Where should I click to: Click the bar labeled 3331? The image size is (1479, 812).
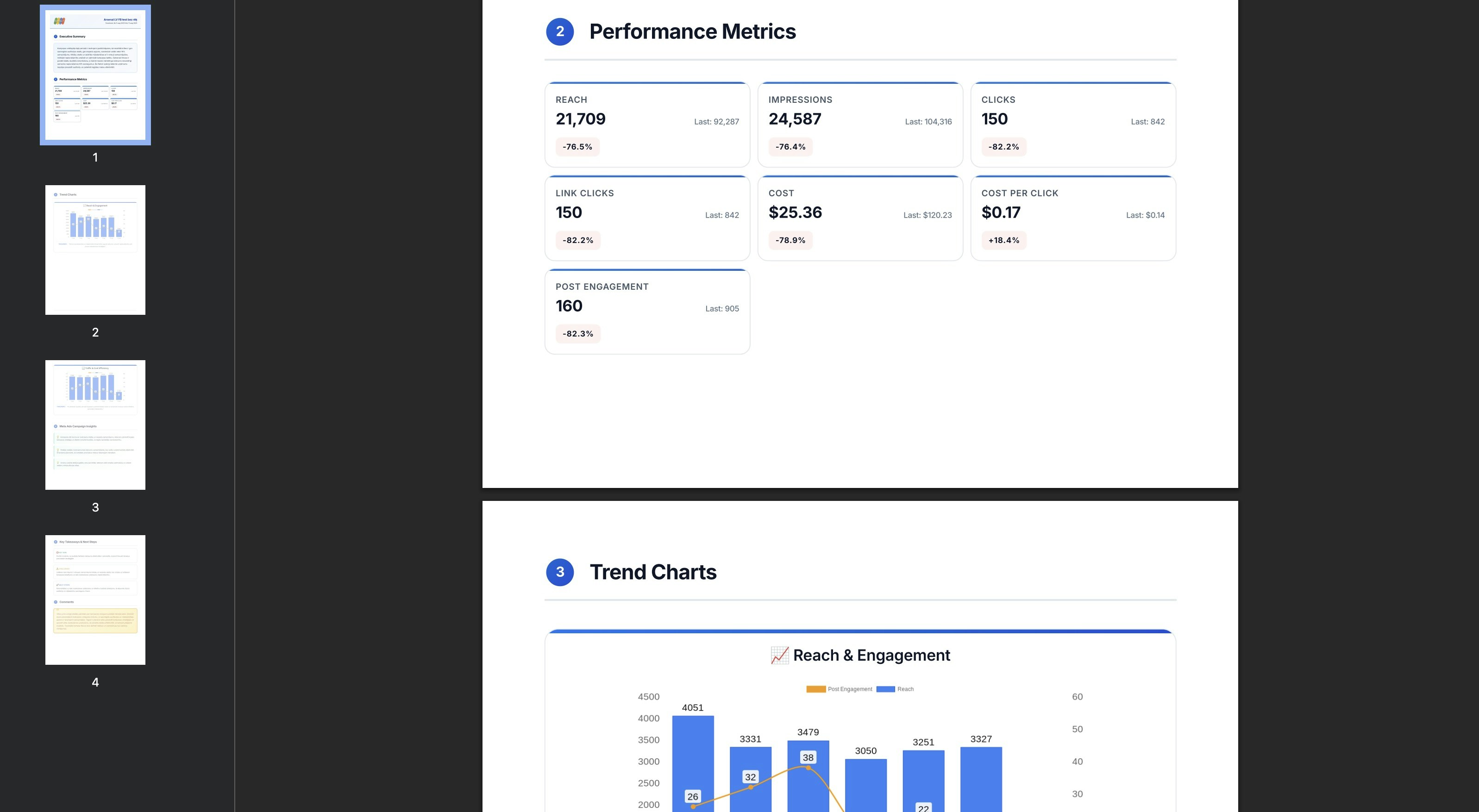(x=751, y=779)
